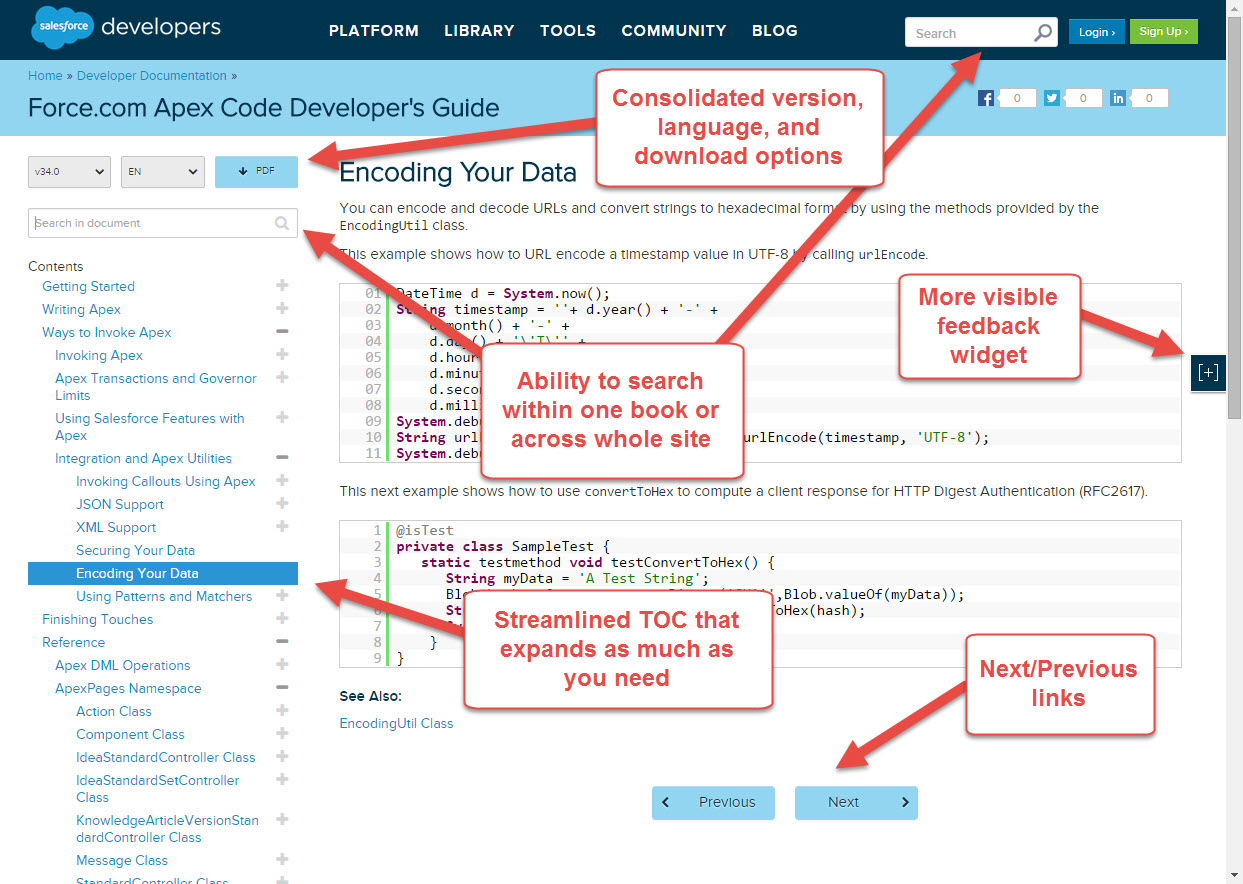Open the XML Support topic link
Viewport: 1243px width, 884px height.
116,527
